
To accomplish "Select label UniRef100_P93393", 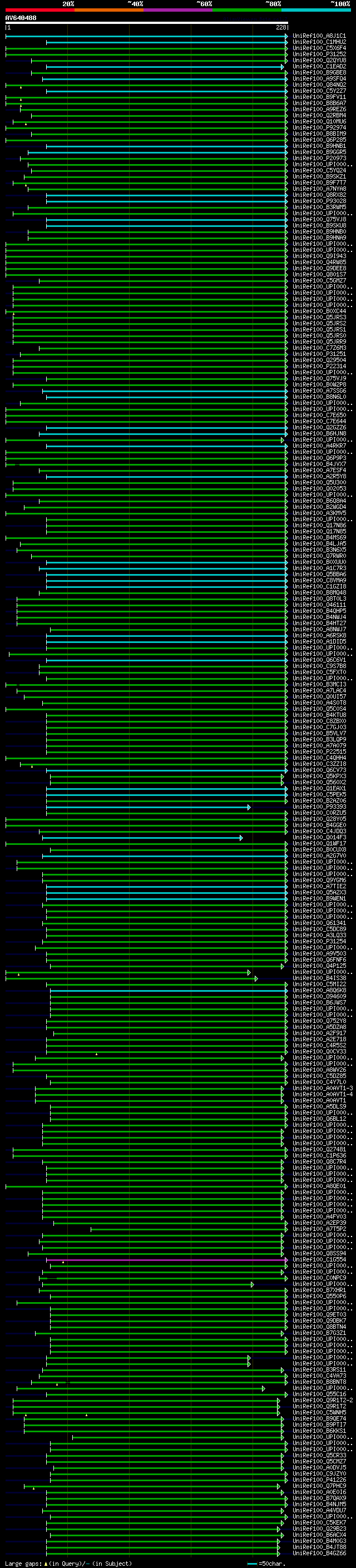I will coord(319,807).
